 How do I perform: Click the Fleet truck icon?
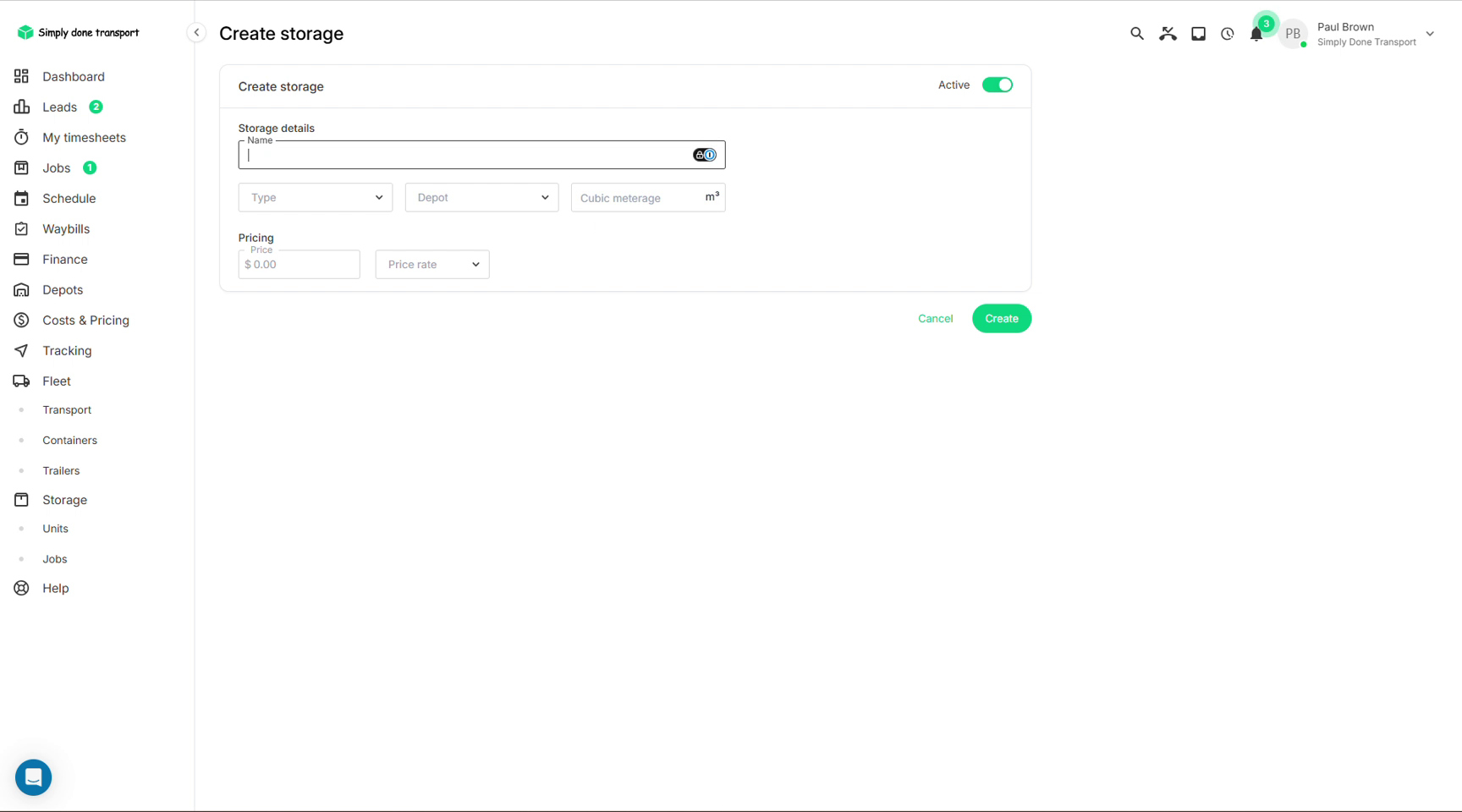pos(21,381)
